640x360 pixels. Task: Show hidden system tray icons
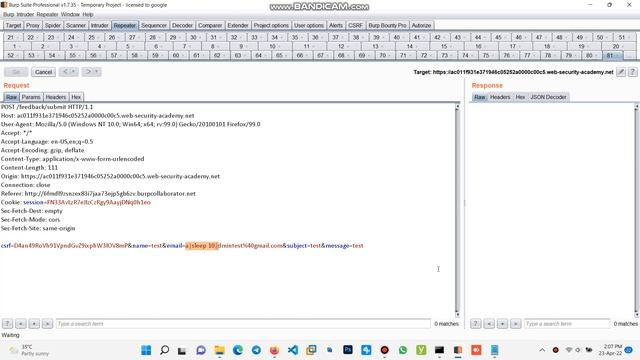coord(542,350)
